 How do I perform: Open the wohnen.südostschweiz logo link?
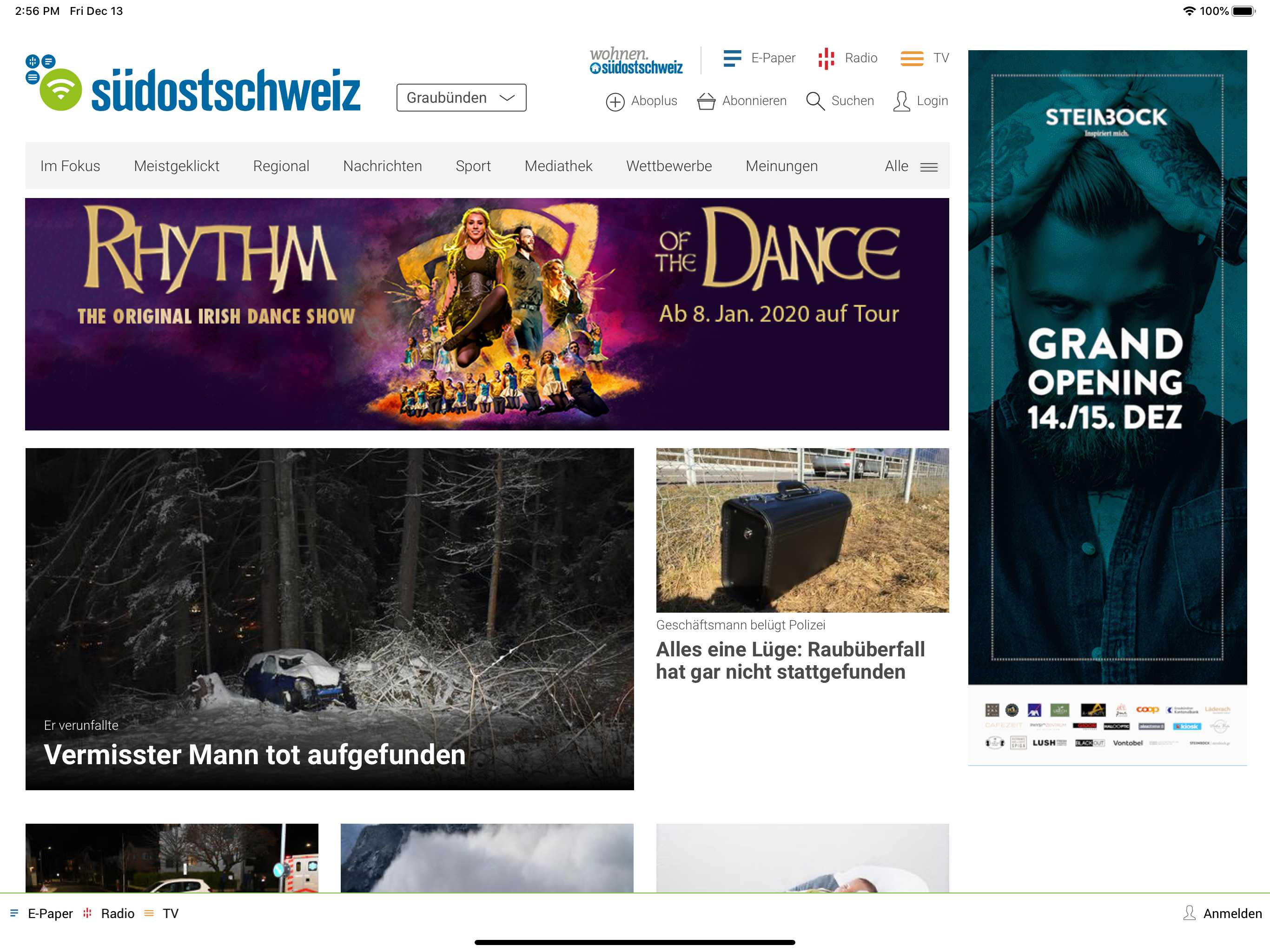[635, 61]
